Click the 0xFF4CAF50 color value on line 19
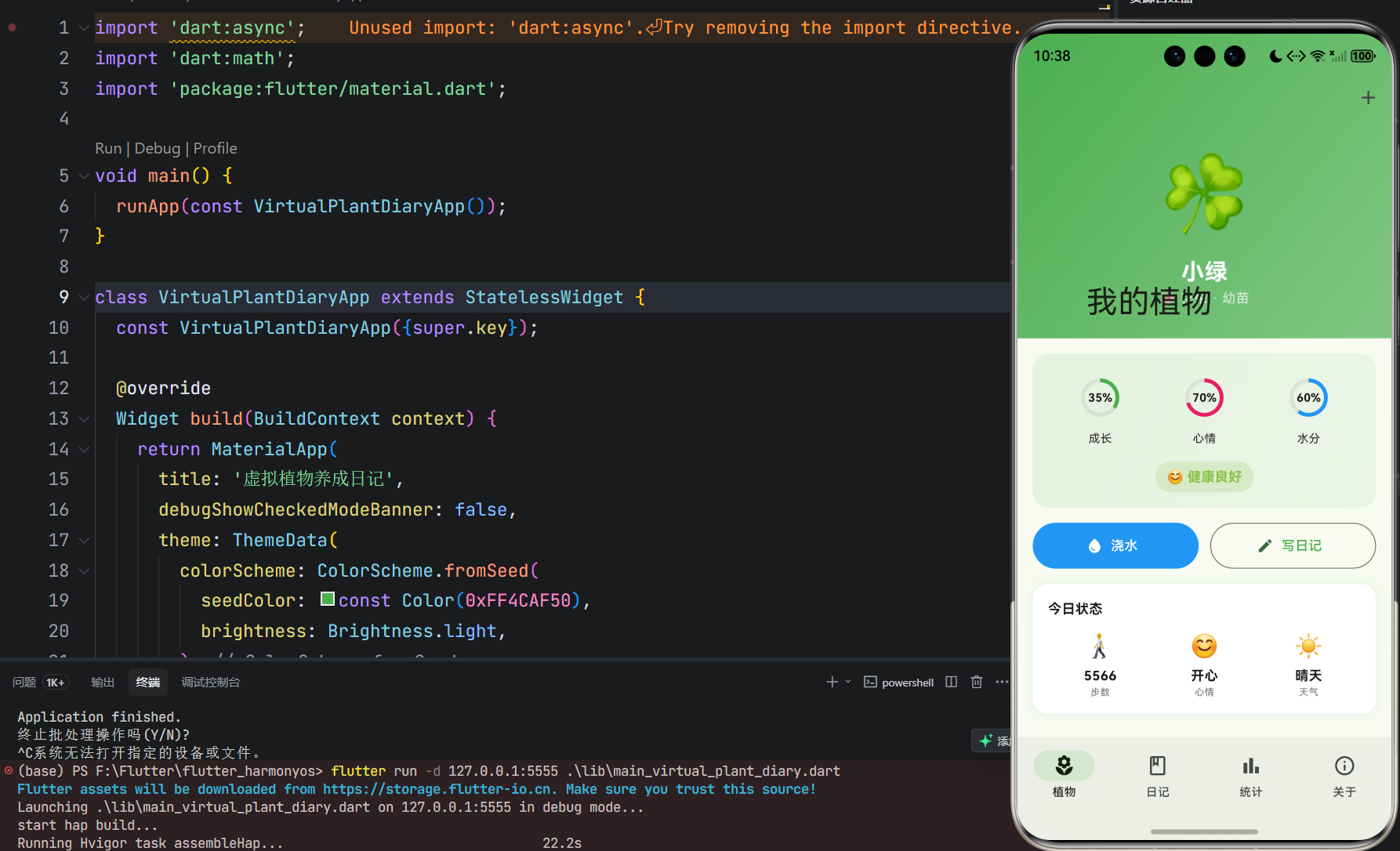 tap(518, 601)
